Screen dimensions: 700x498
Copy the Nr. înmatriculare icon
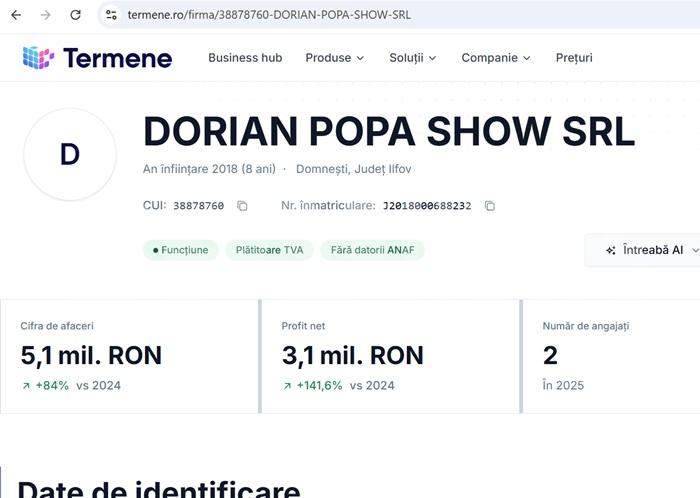(490, 206)
